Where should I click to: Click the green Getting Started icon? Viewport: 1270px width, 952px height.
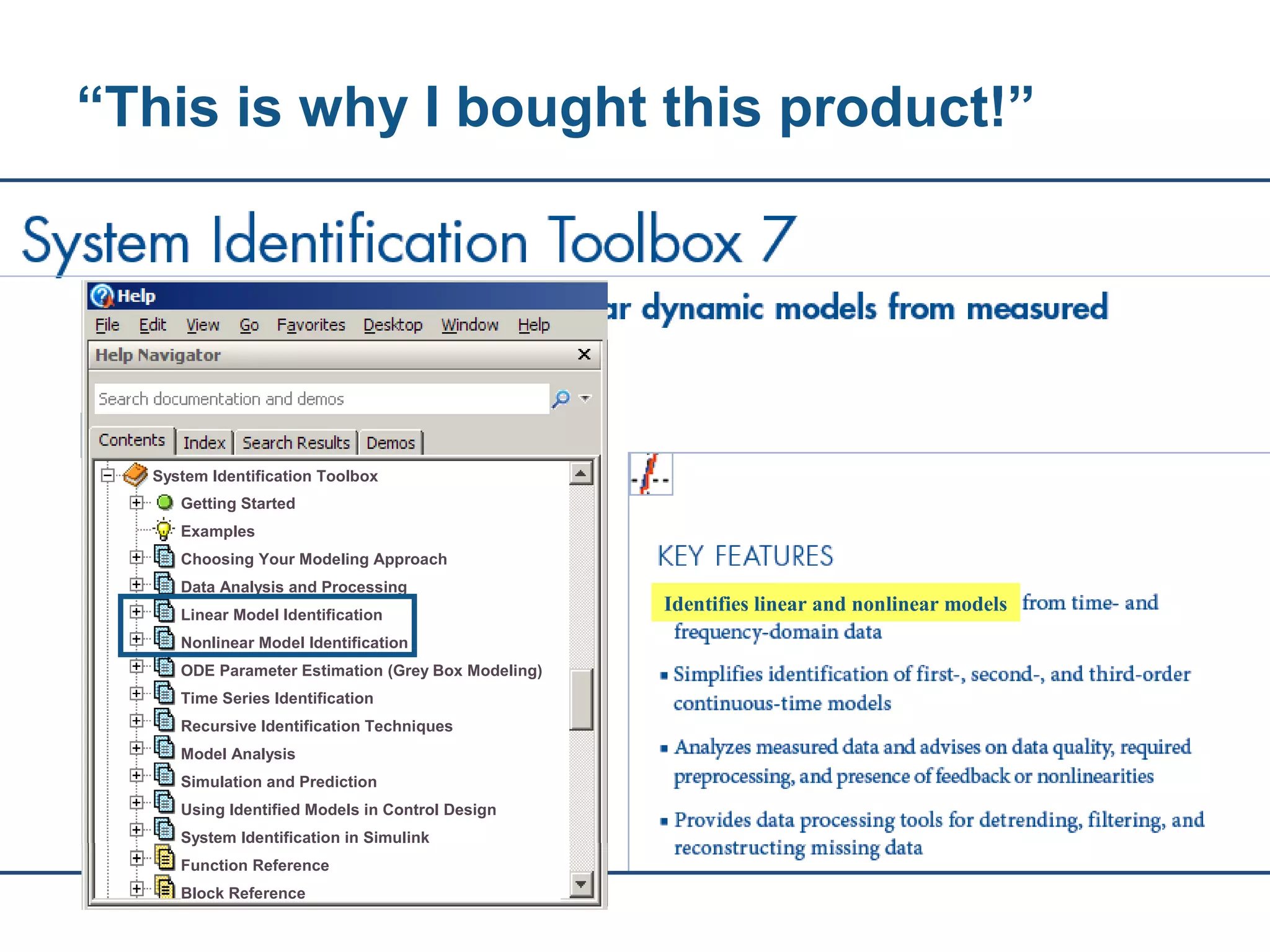[164, 502]
